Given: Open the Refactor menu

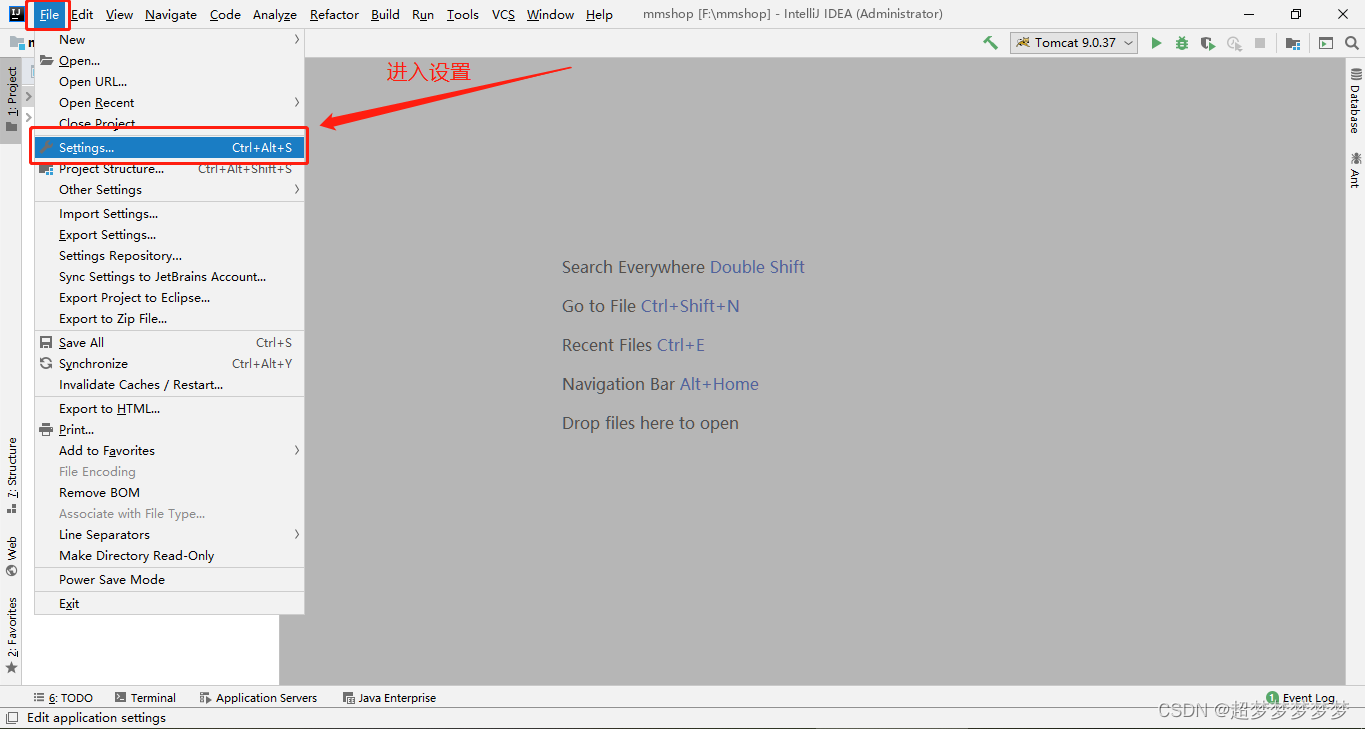Looking at the screenshot, I should click(334, 14).
